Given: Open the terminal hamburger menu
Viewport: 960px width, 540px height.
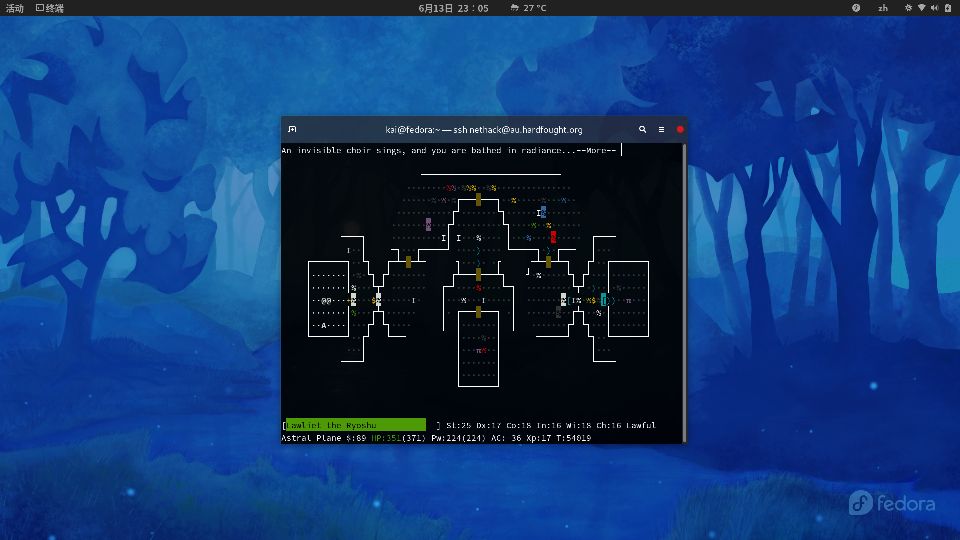Looking at the screenshot, I should point(661,129).
